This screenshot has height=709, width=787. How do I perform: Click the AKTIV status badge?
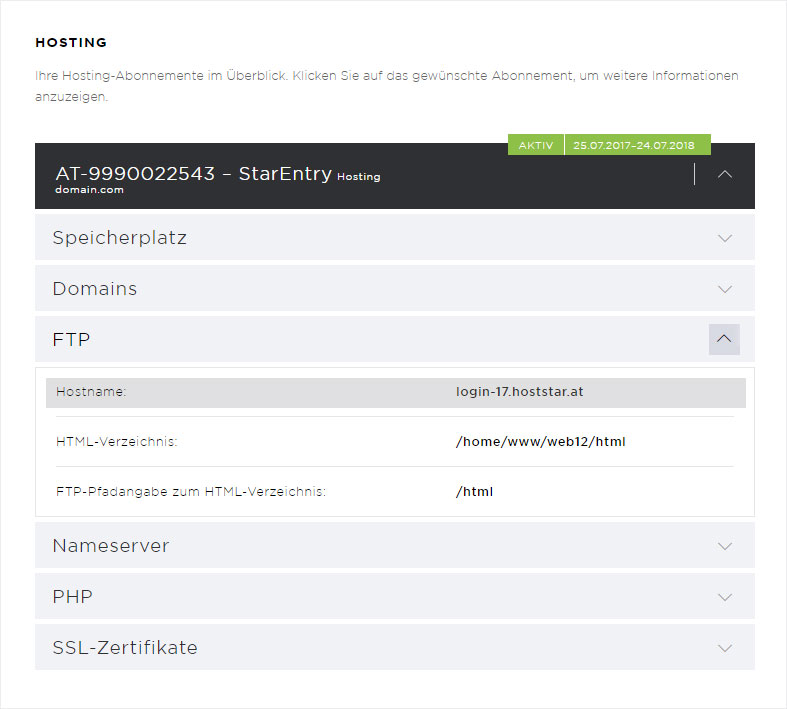(x=536, y=145)
